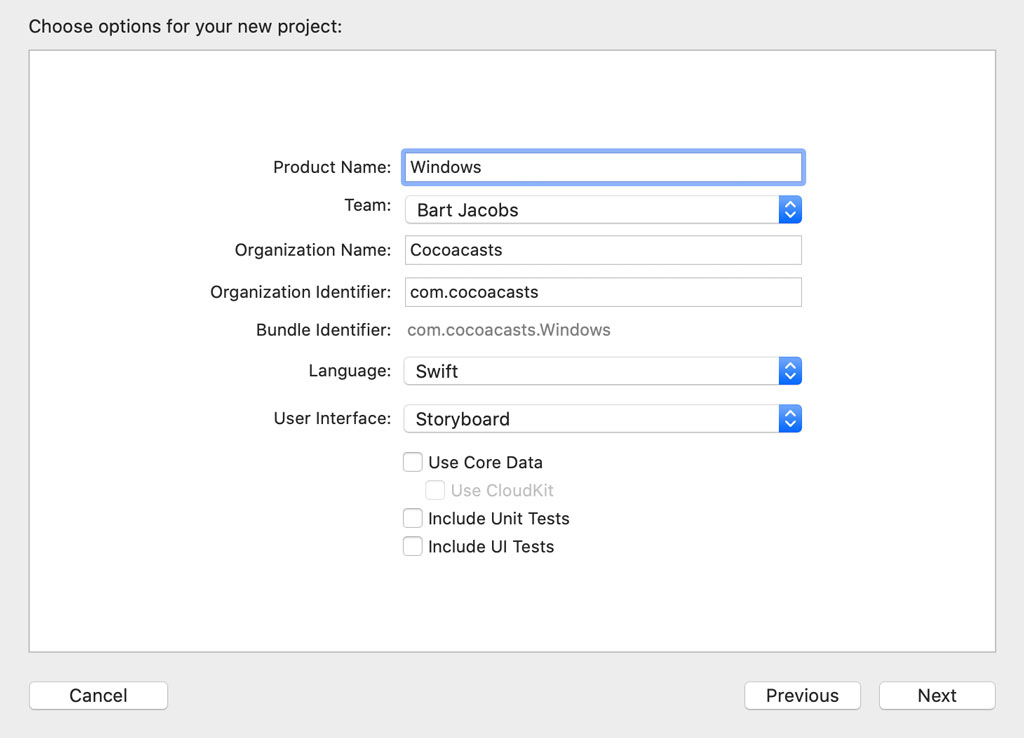The width and height of the screenshot is (1024, 738).
Task: Enable the Use Core Data checkbox
Action: coord(413,462)
